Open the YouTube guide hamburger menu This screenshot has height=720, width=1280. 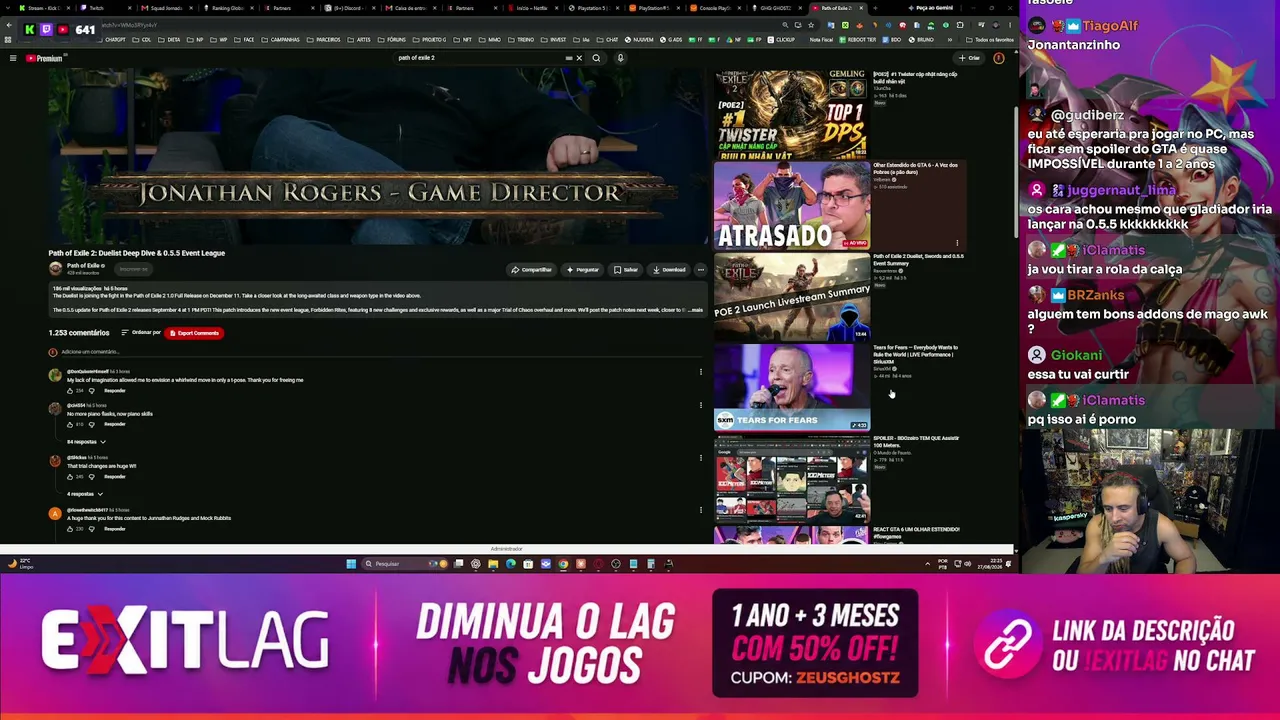click(x=12, y=58)
